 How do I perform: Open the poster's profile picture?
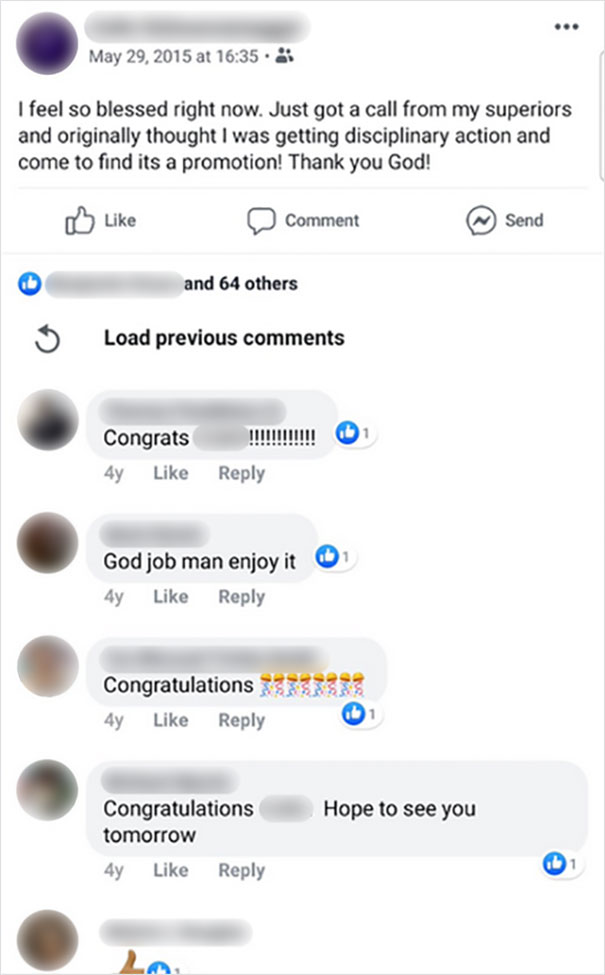[46, 44]
